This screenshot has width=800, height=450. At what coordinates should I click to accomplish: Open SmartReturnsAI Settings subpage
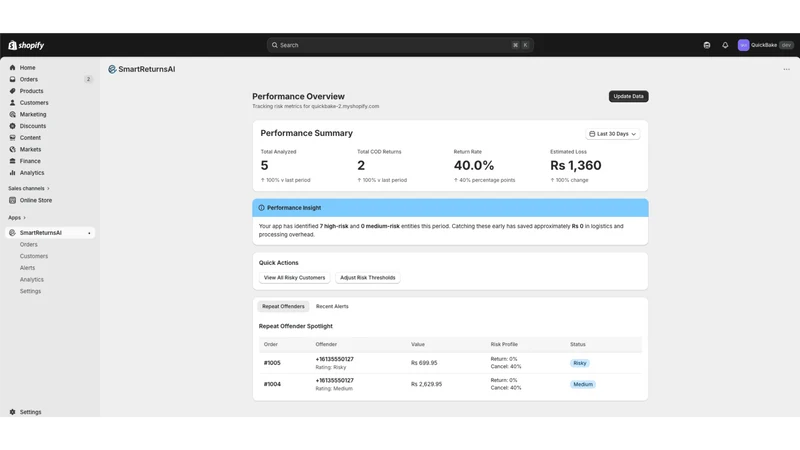30,291
